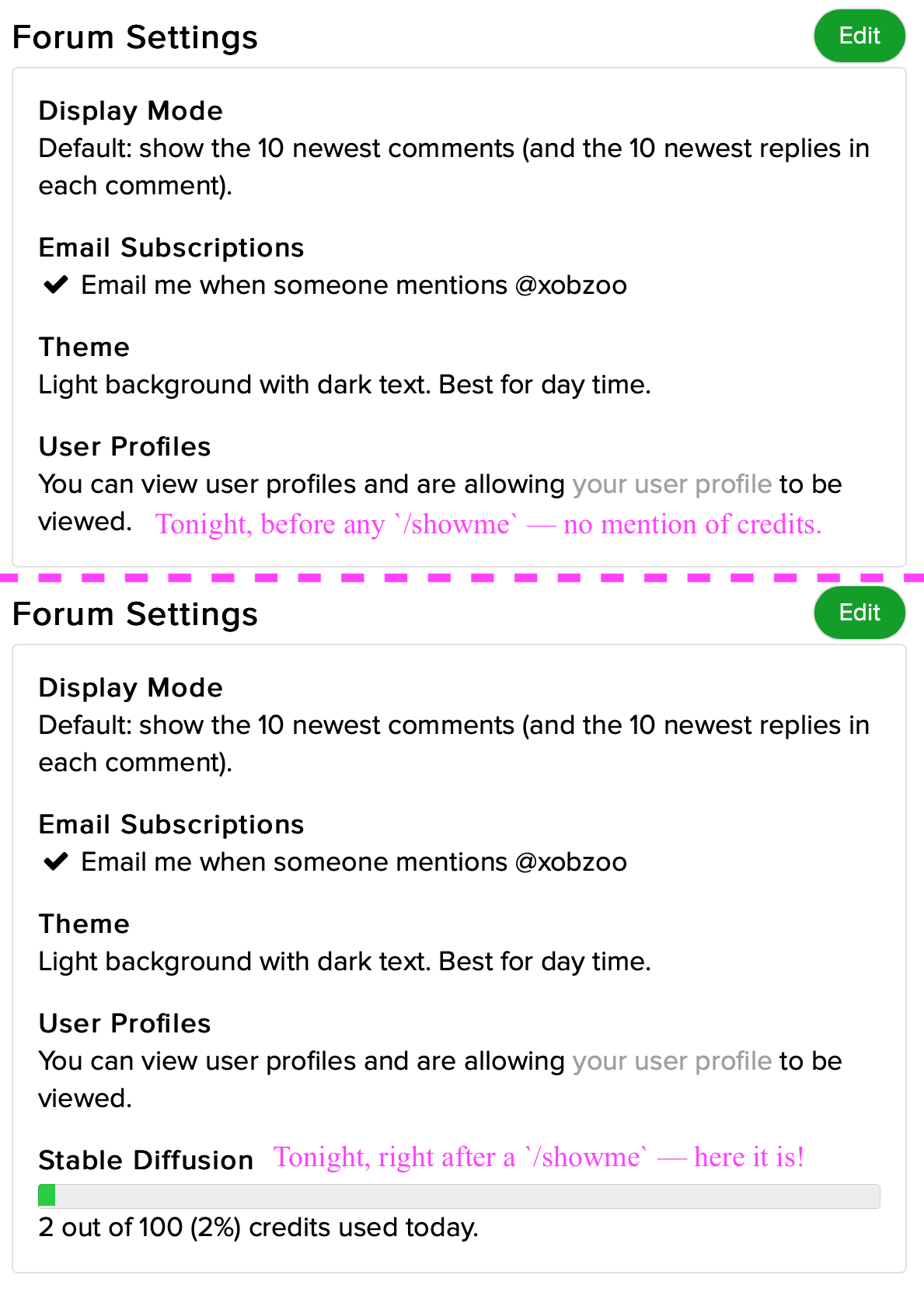
Task: Click the Stable Diffusion credits progress bar
Action: 459,1196
